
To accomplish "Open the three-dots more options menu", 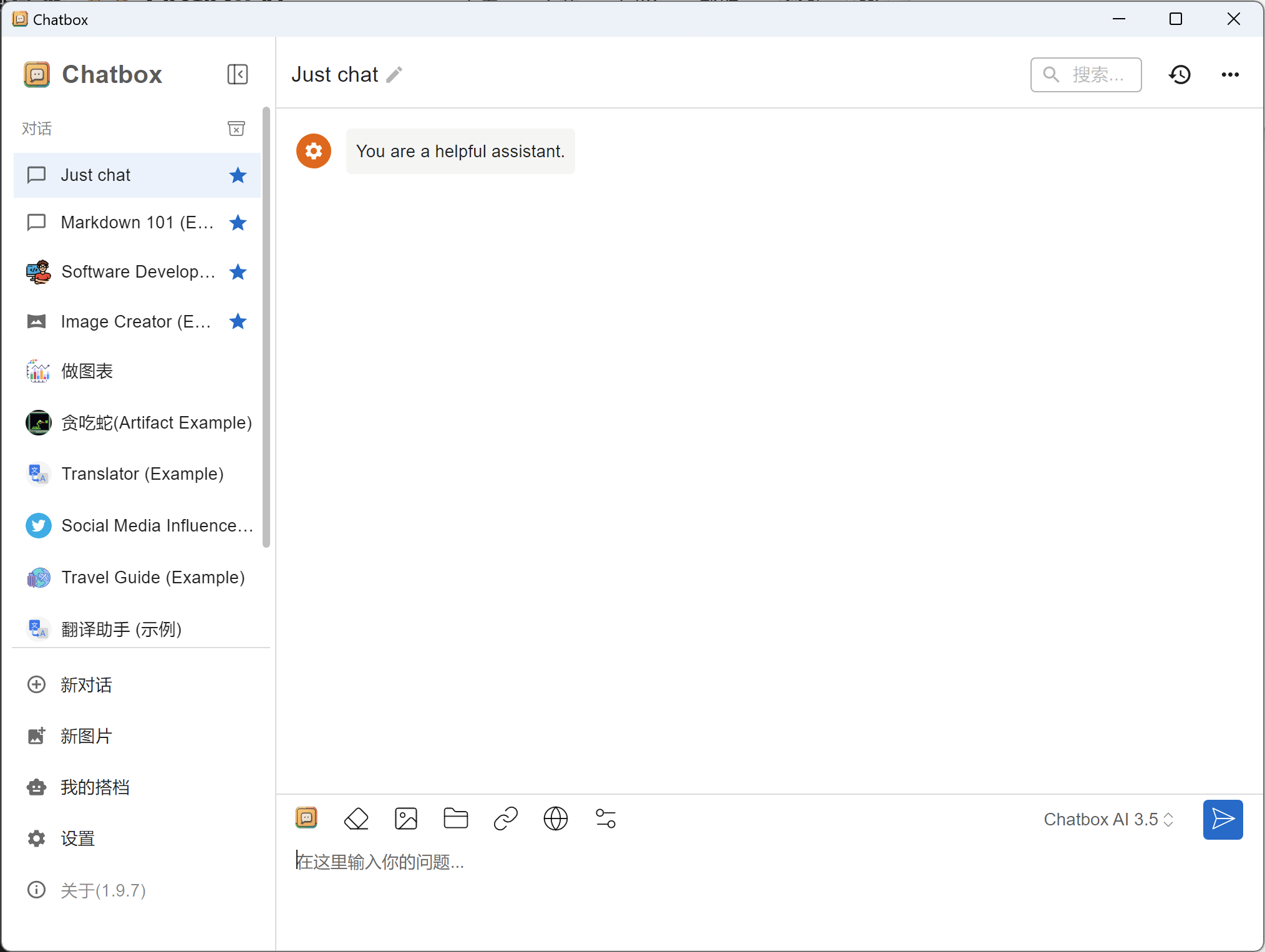I will (x=1230, y=75).
